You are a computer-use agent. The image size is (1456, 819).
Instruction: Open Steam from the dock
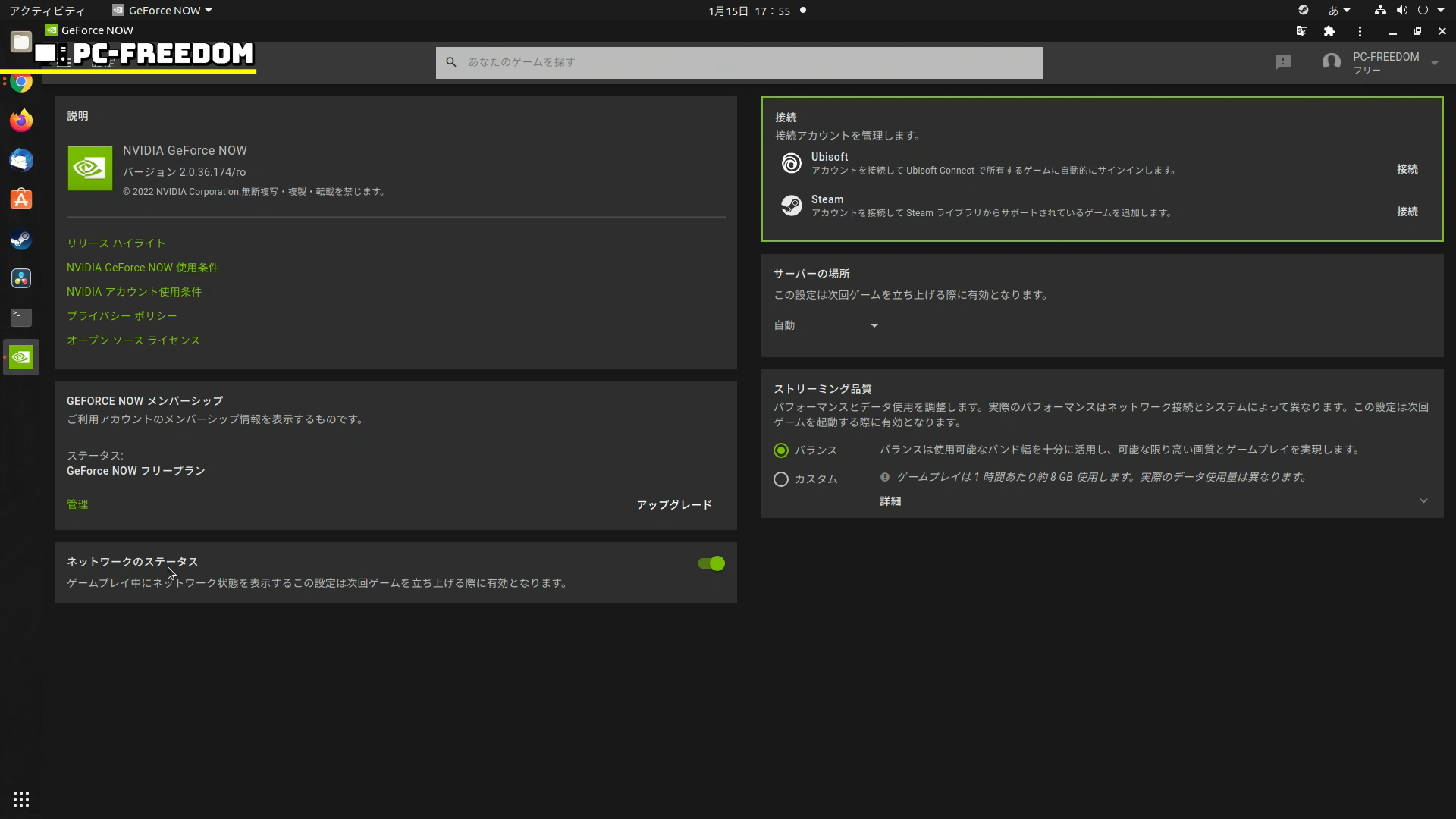[21, 239]
